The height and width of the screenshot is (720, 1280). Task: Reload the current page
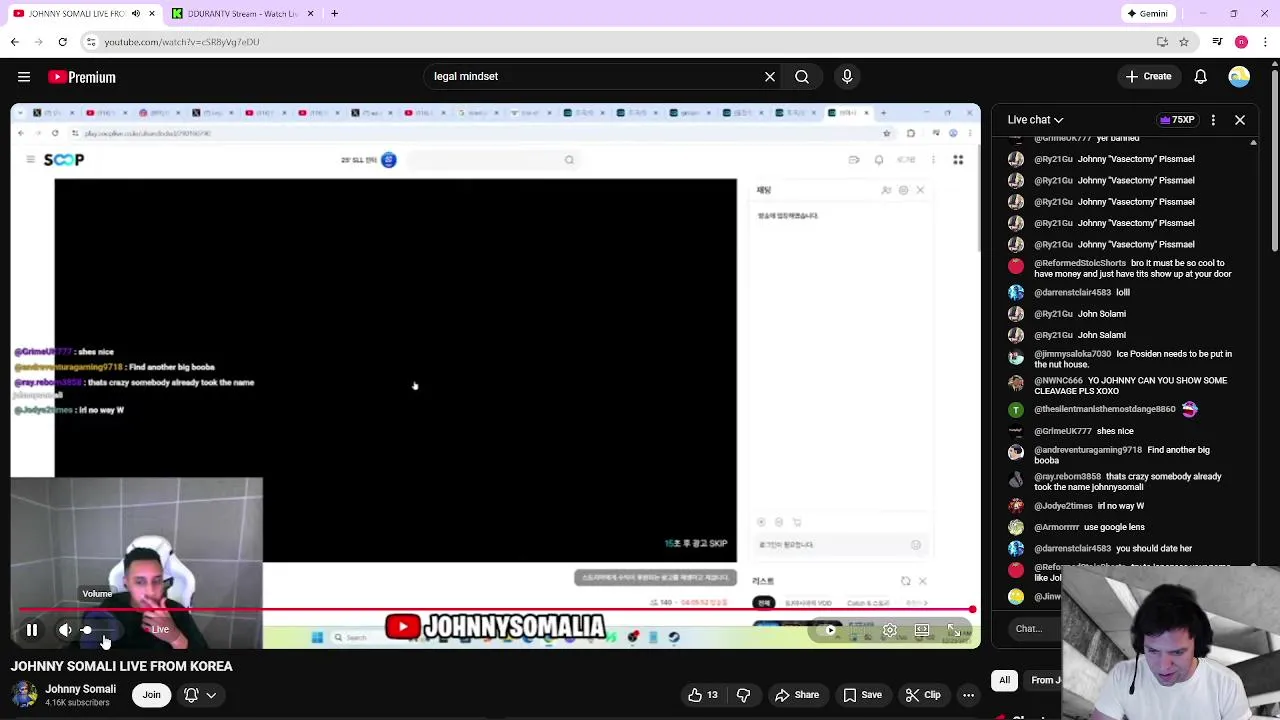(62, 42)
